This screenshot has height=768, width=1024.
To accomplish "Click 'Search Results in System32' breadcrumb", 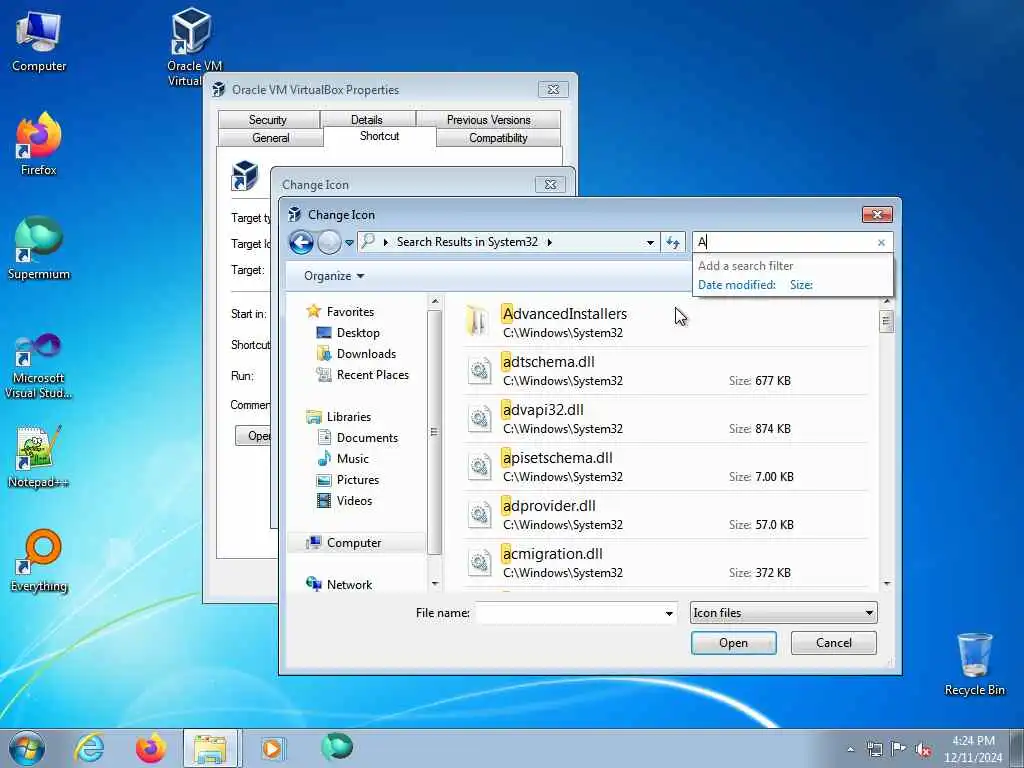I will (x=467, y=242).
